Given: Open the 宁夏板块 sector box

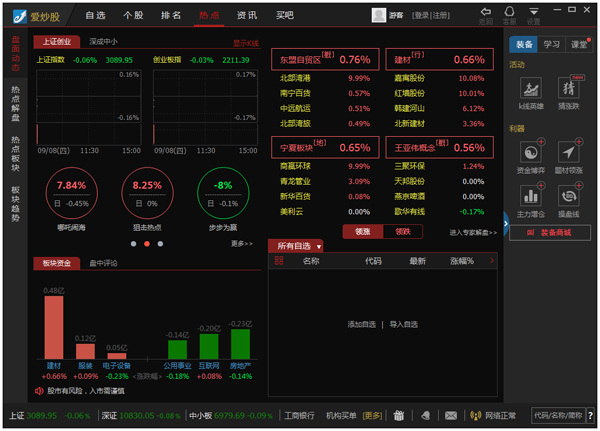Looking at the screenshot, I should pyautogui.click(x=325, y=147).
